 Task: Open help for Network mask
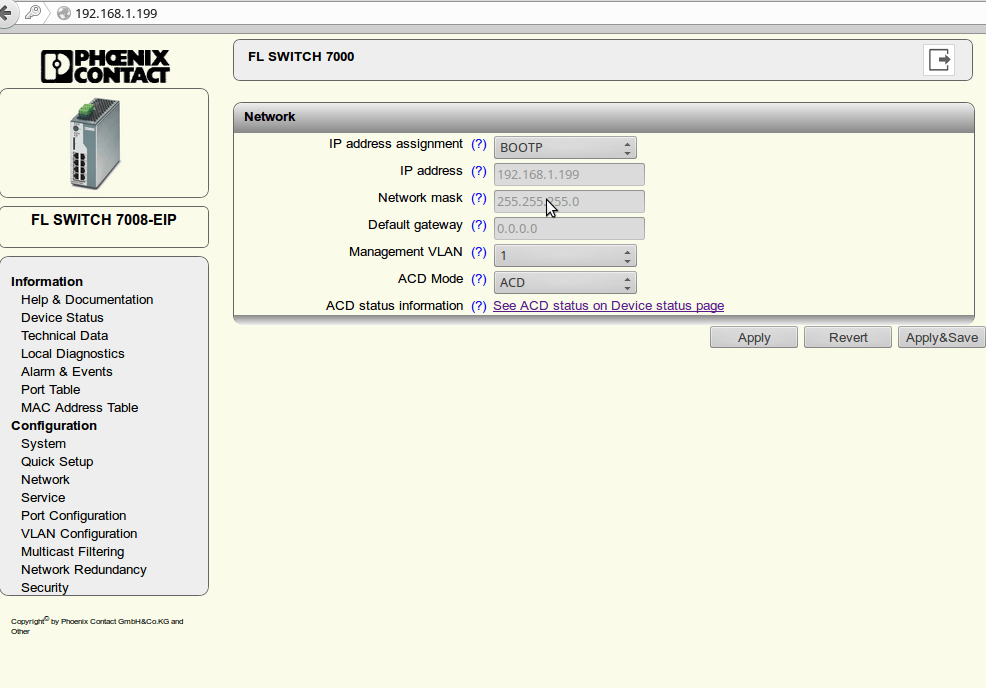point(479,198)
